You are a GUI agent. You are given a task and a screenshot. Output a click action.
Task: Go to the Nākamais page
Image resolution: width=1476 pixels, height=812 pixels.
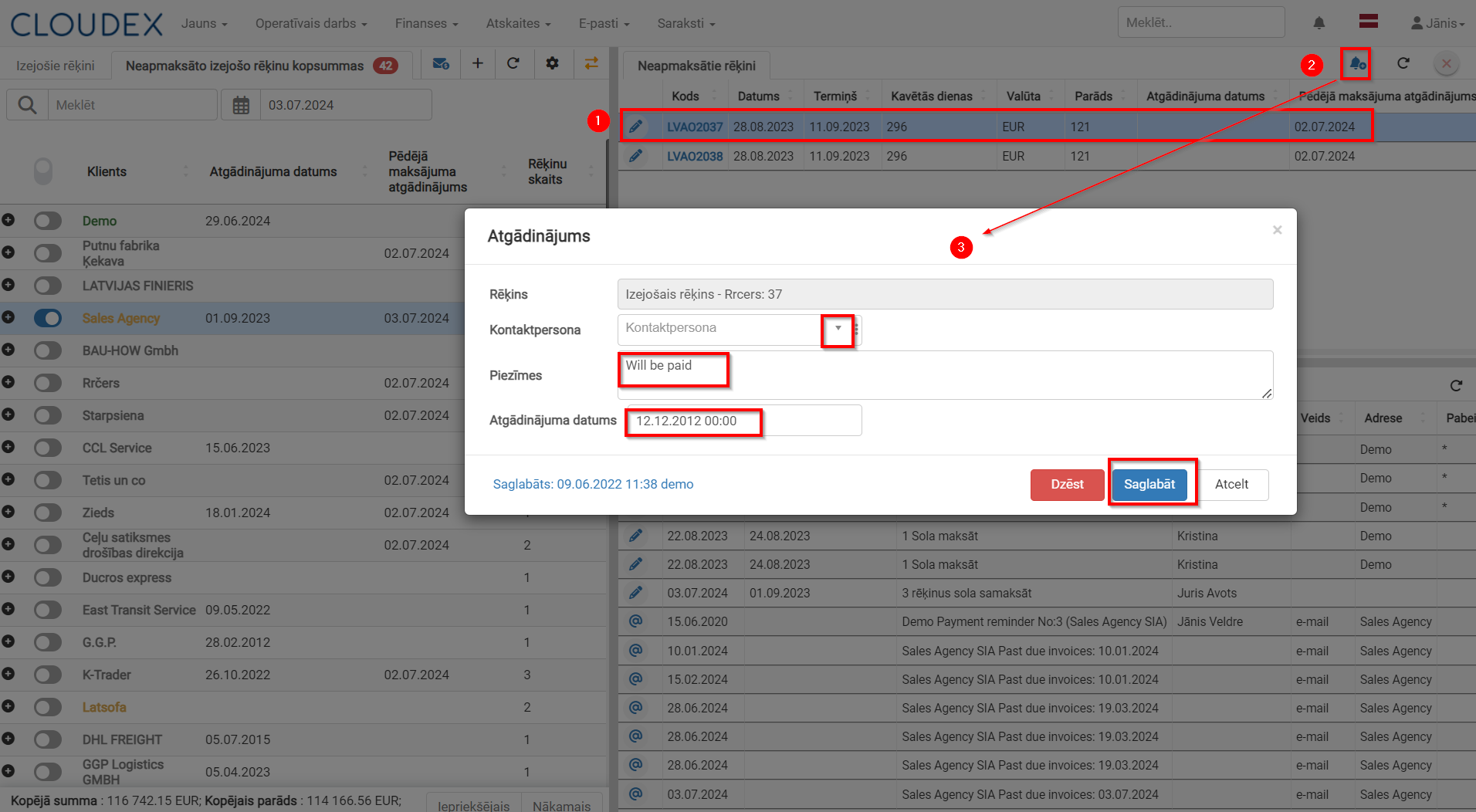(x=561, y=804)
